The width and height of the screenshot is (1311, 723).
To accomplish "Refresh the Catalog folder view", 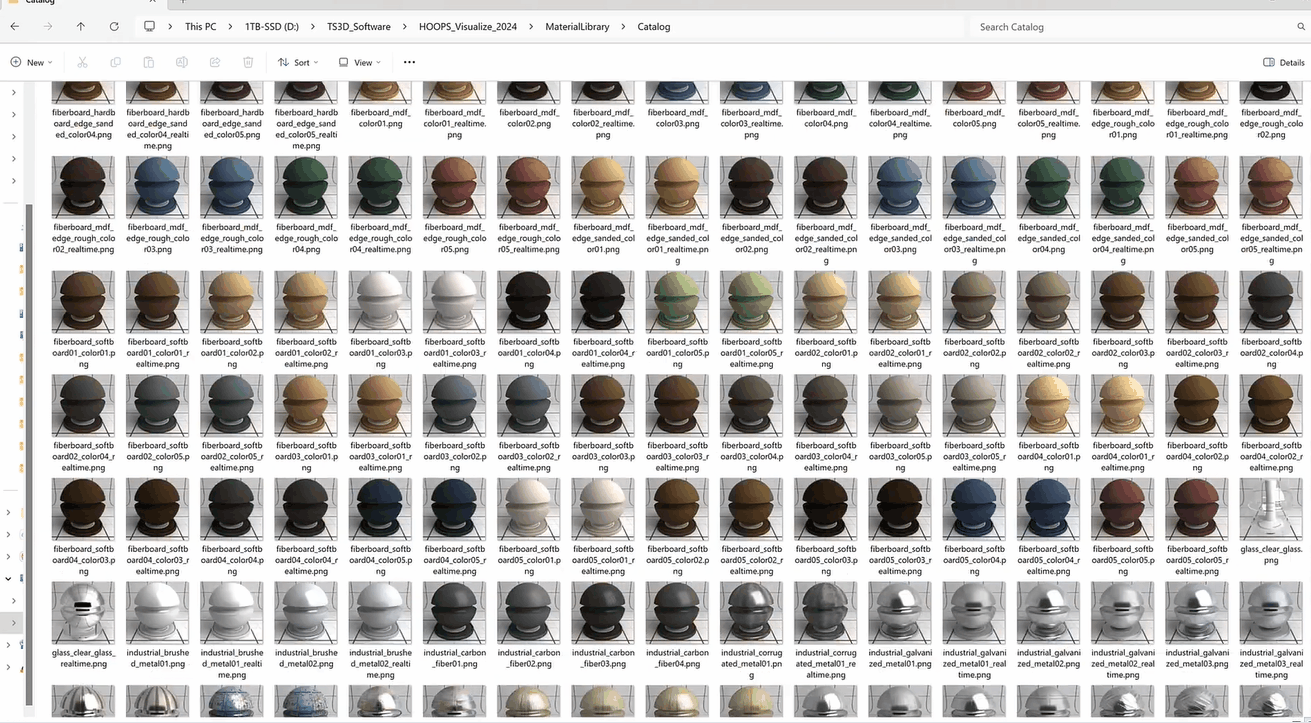I will 114,27.
